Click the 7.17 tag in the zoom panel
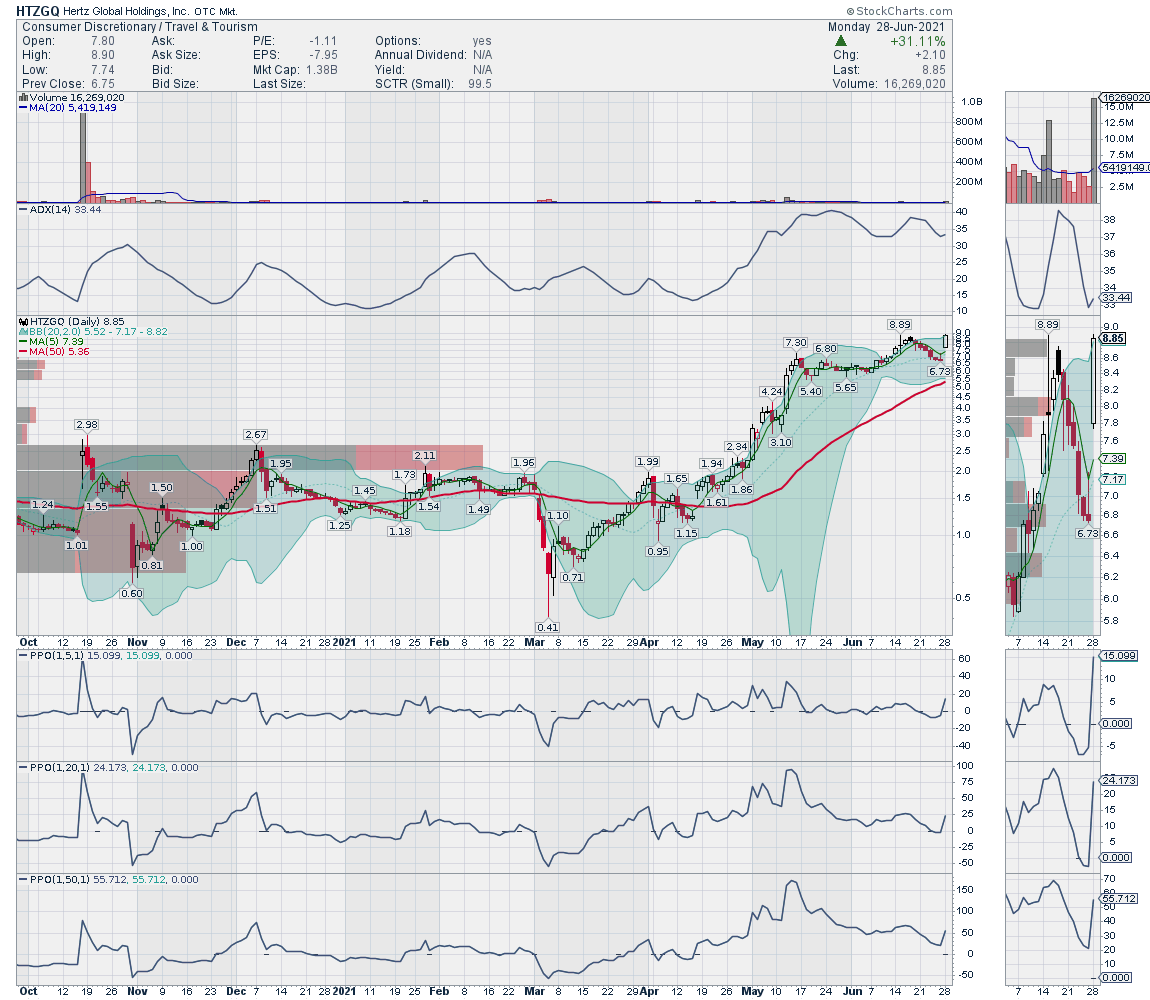Screen dimensions: 1150x1000 1113,479
